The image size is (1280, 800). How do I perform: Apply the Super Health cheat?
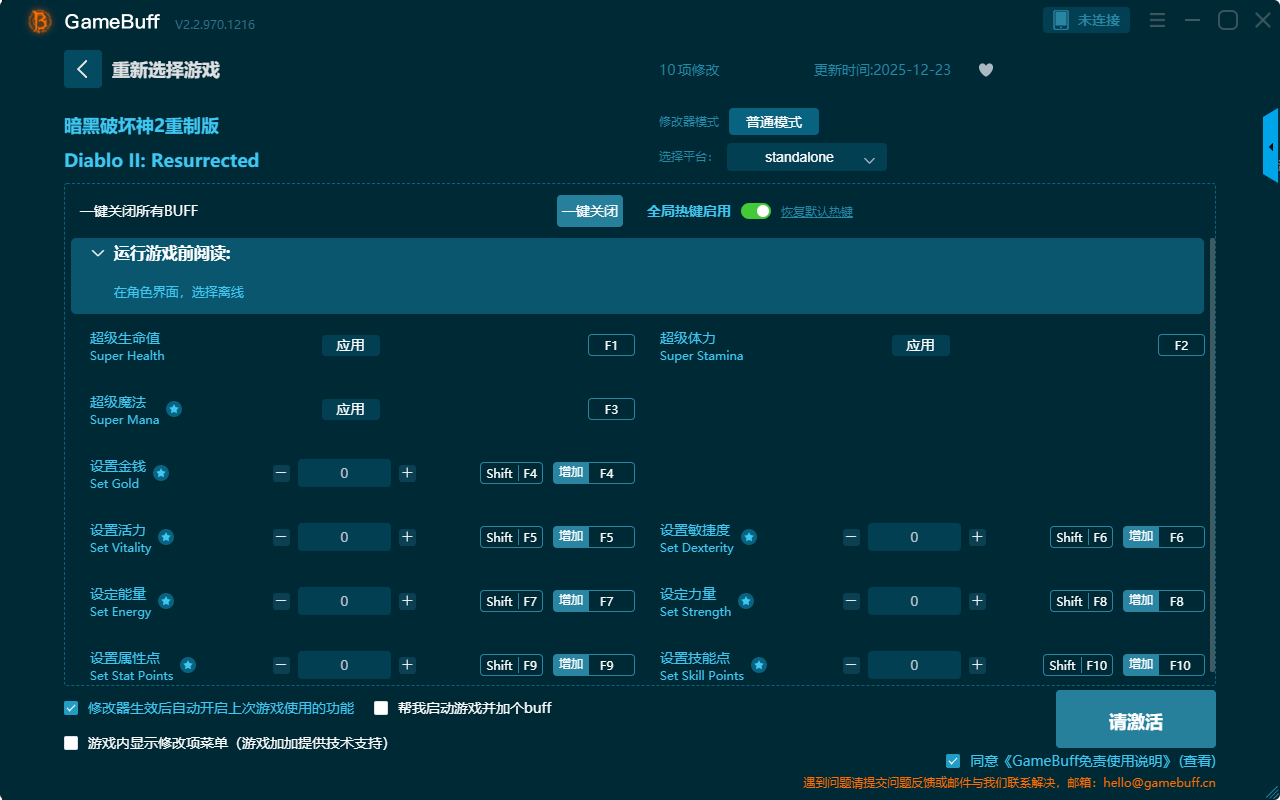[350, 345]
